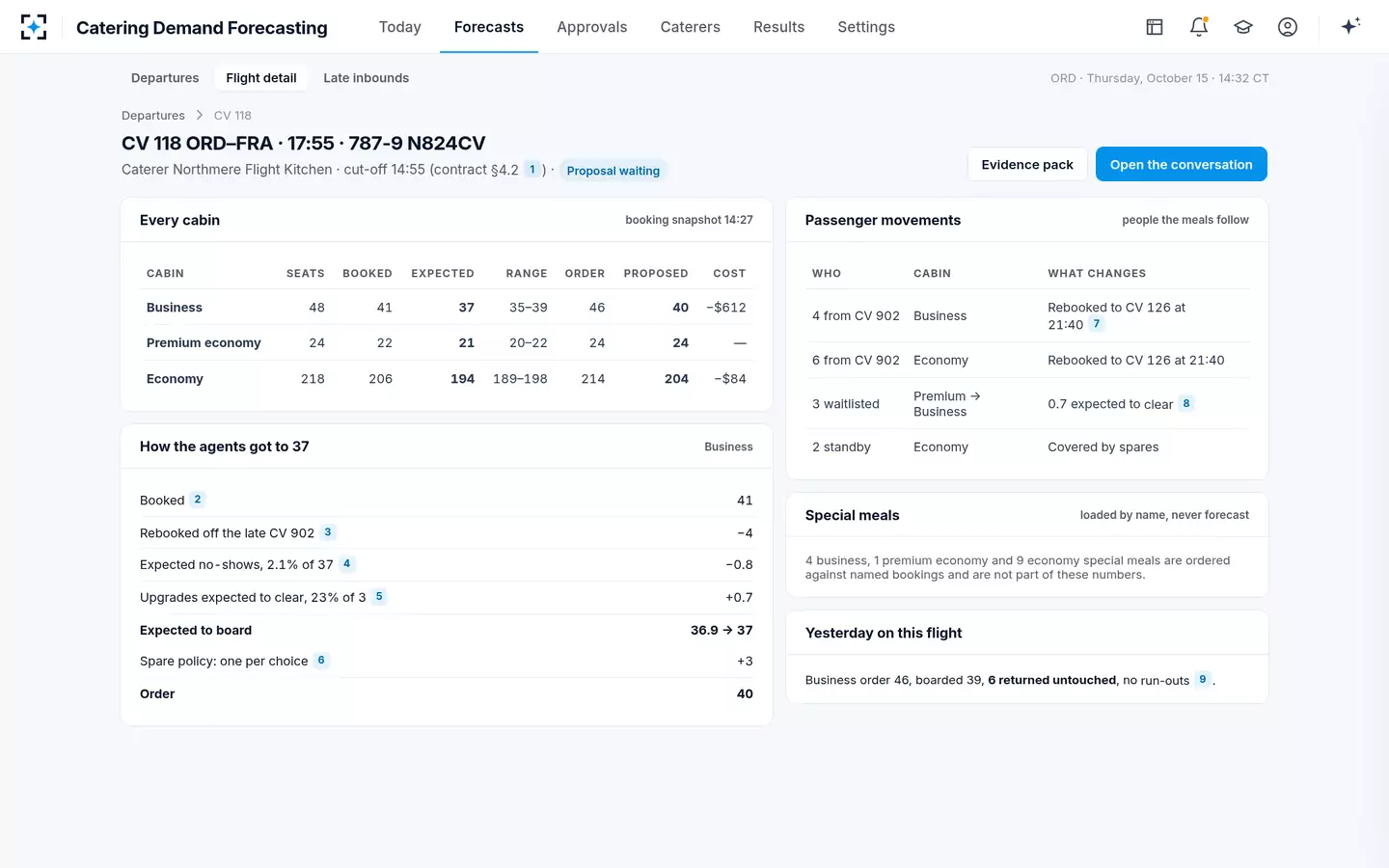
Task: Open citation 4 beside Expected no-shows
Action: point(347,564)
